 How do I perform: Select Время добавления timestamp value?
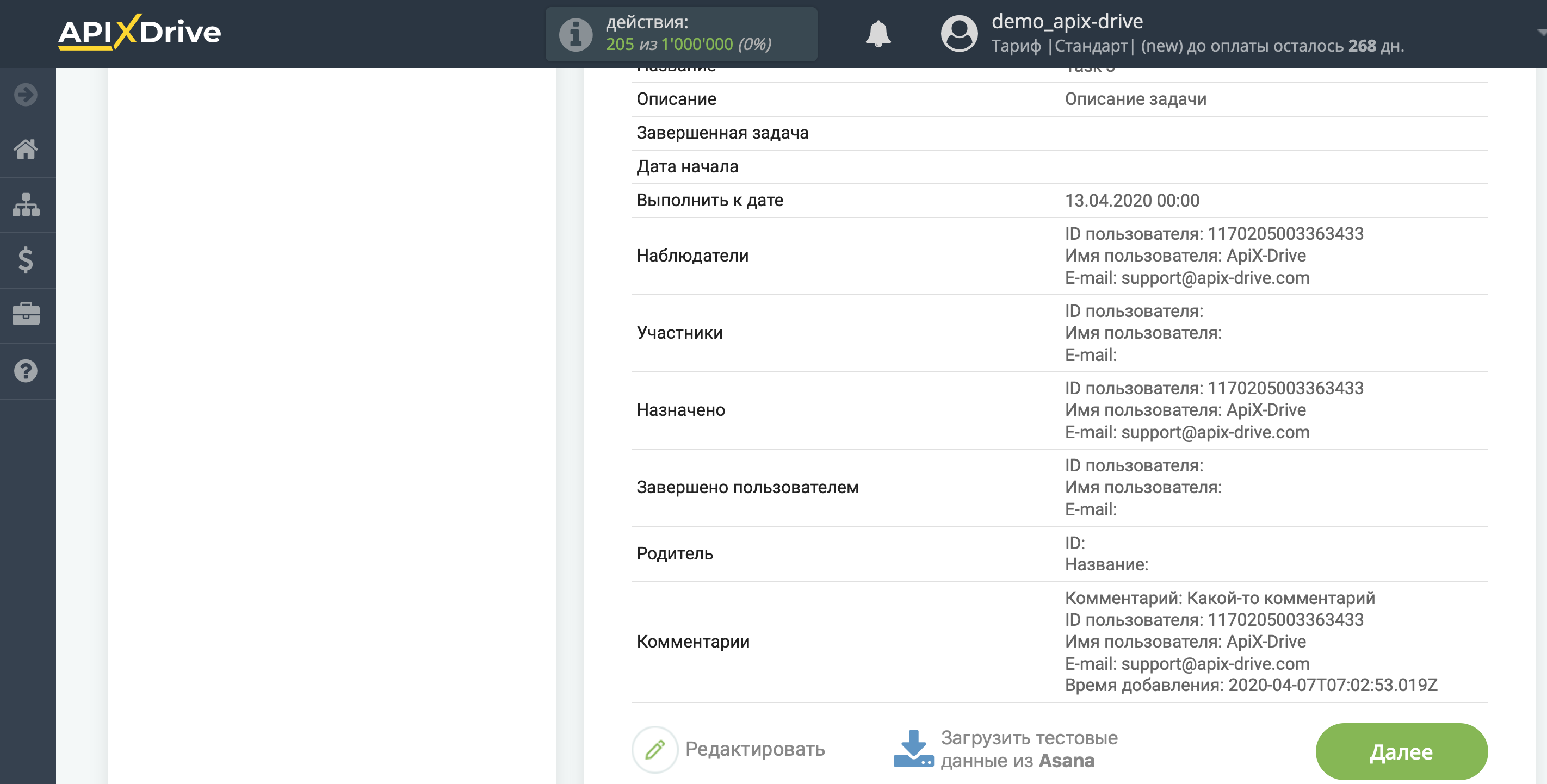pos(1333,685)
